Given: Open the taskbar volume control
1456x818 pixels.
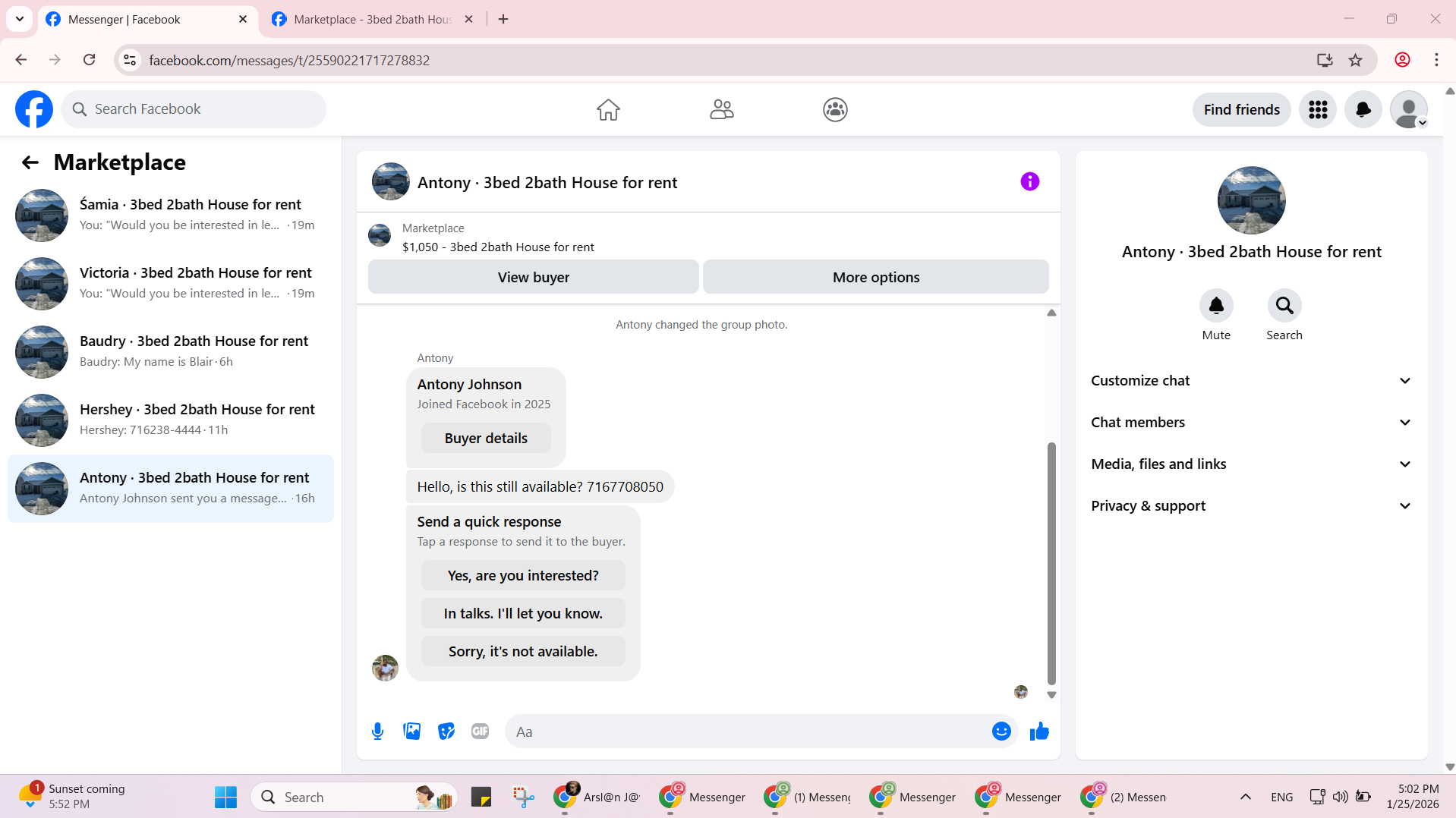Looking at the screenshot, I should tap(1341, 797).
